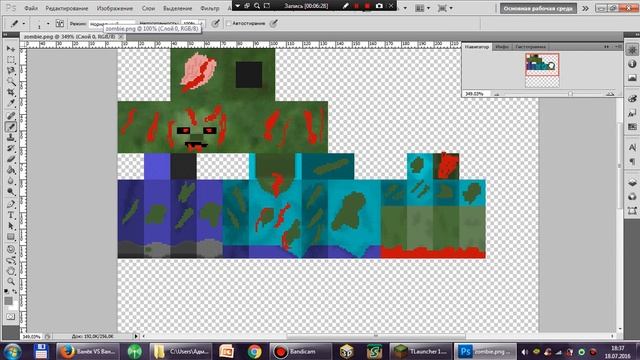The width and height of the screenshot is (640, 360).
Task: Open the Arrange Documents dropdown
Action: click(422, 8)
